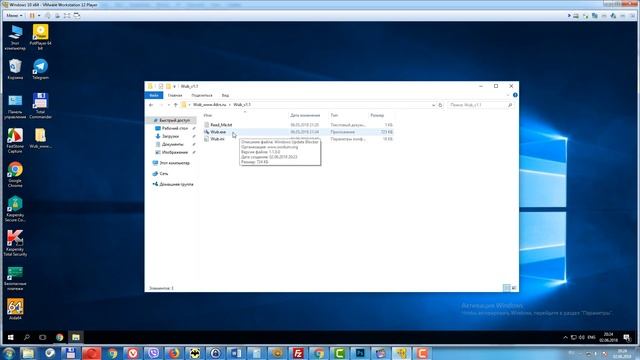Click the host Firefox taskbar icon
Viewport: 640px width, 360px height.
(174, 353)
